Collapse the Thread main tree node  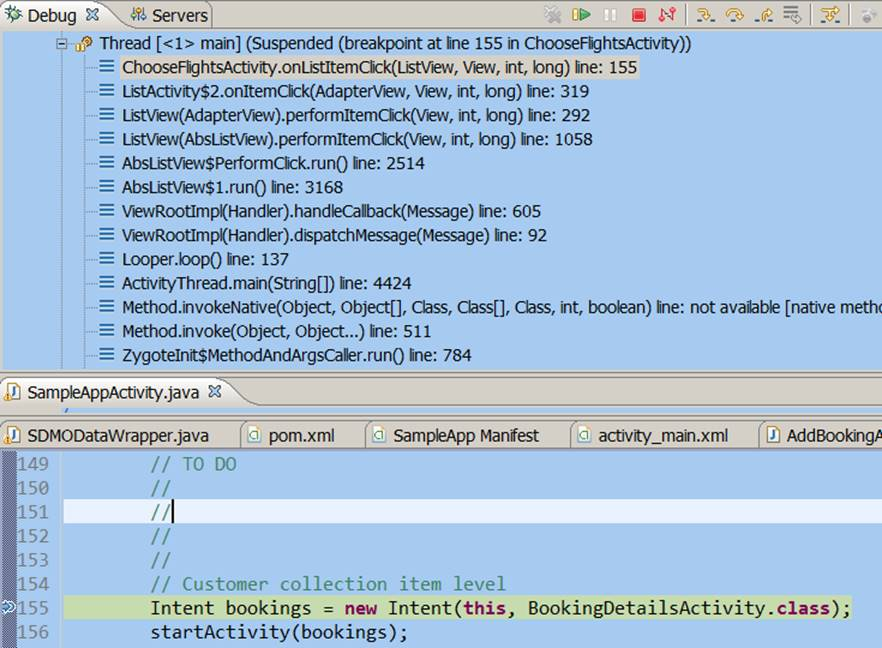coord(62,44)
